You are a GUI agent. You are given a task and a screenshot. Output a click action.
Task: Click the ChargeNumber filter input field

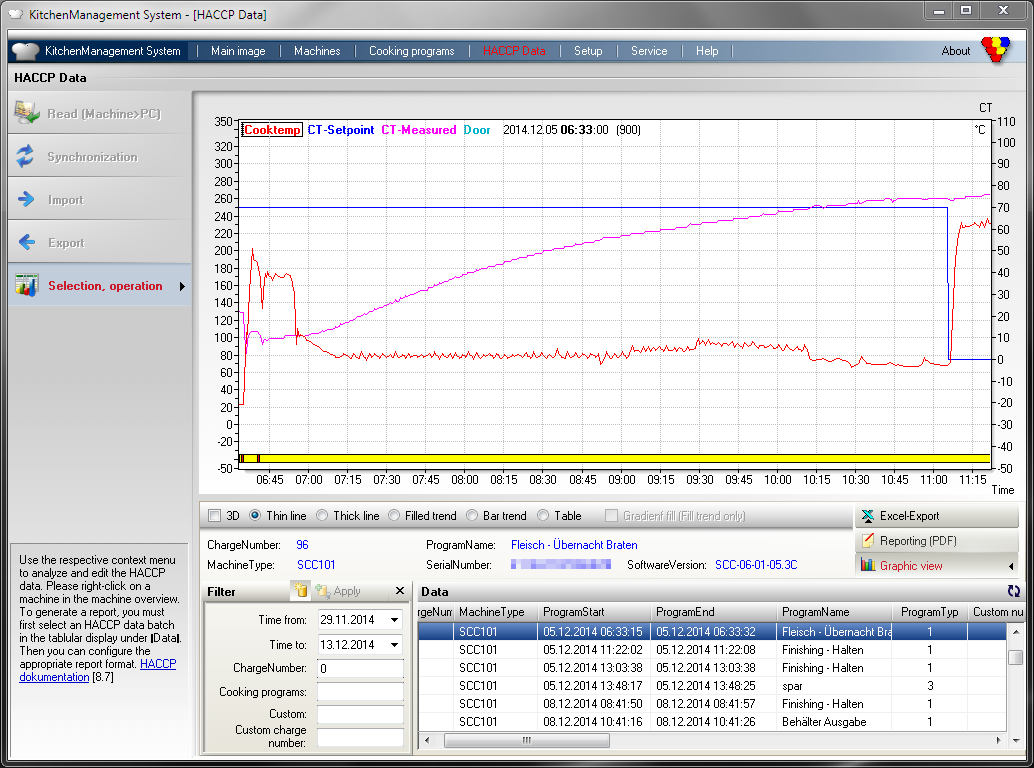[360, 668]
